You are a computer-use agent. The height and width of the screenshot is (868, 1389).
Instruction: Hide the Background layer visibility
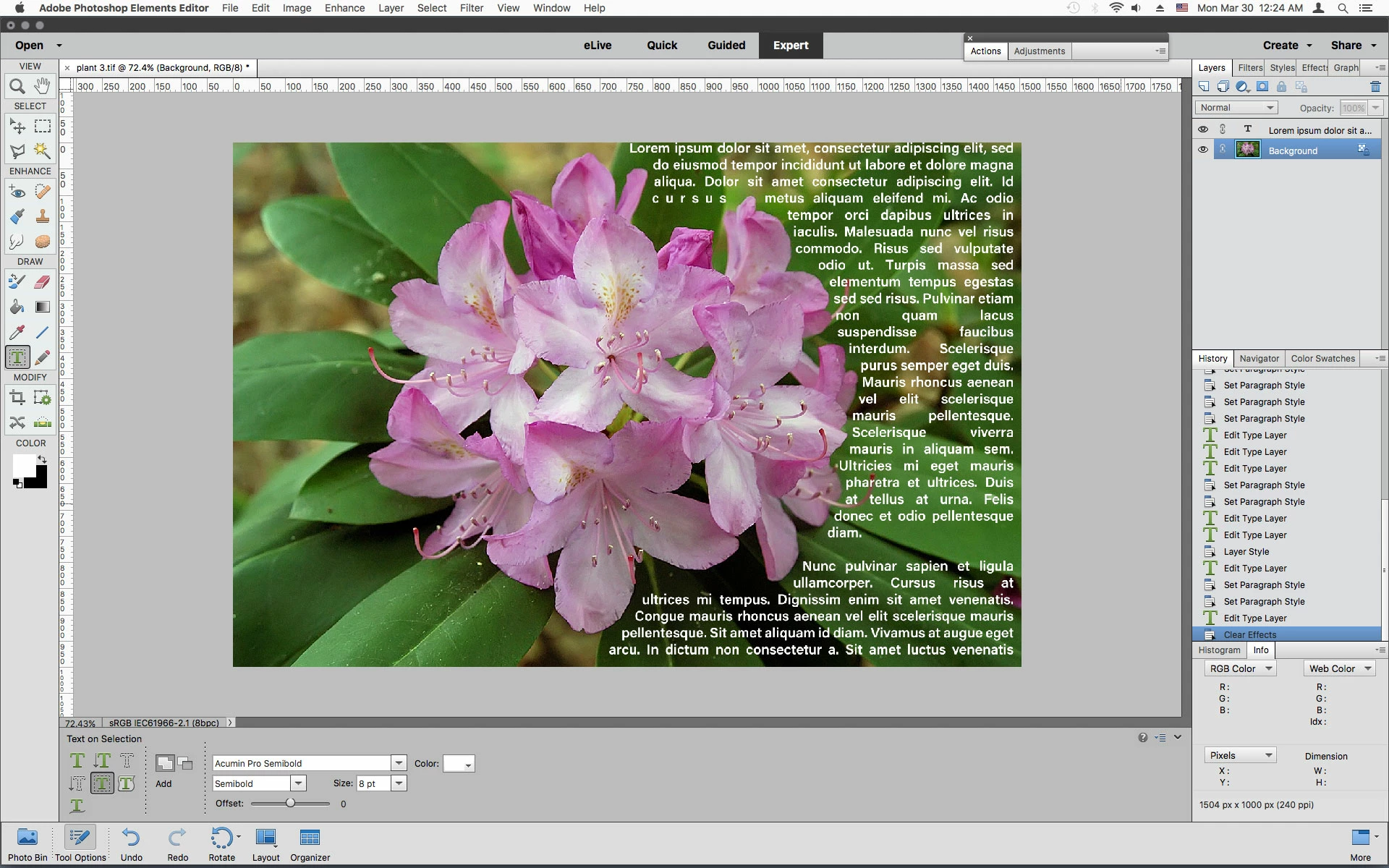1203,150
